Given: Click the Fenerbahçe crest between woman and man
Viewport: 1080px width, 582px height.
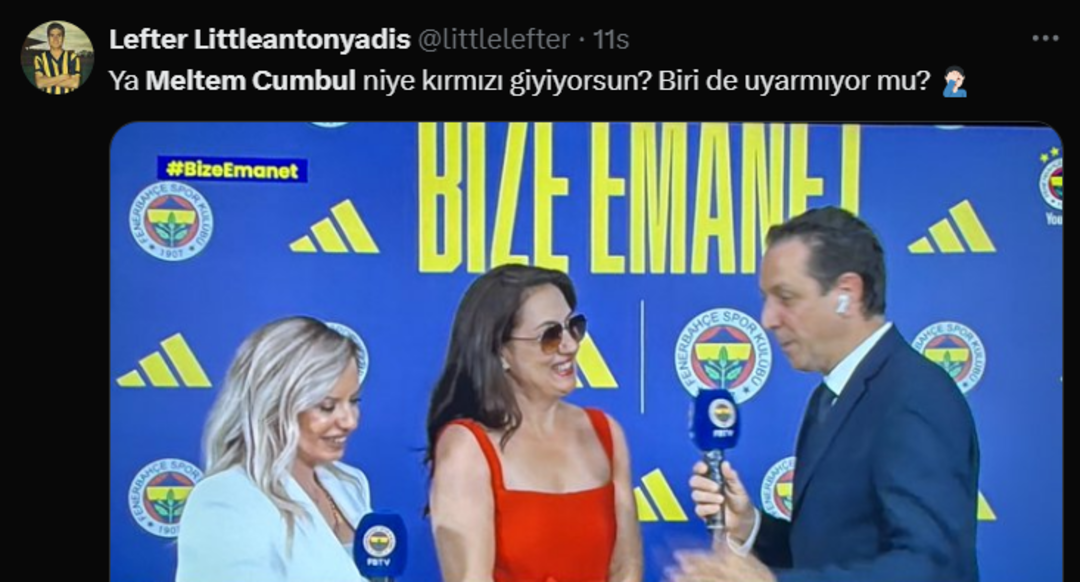Looking at the screenshot, I should 723,354.
